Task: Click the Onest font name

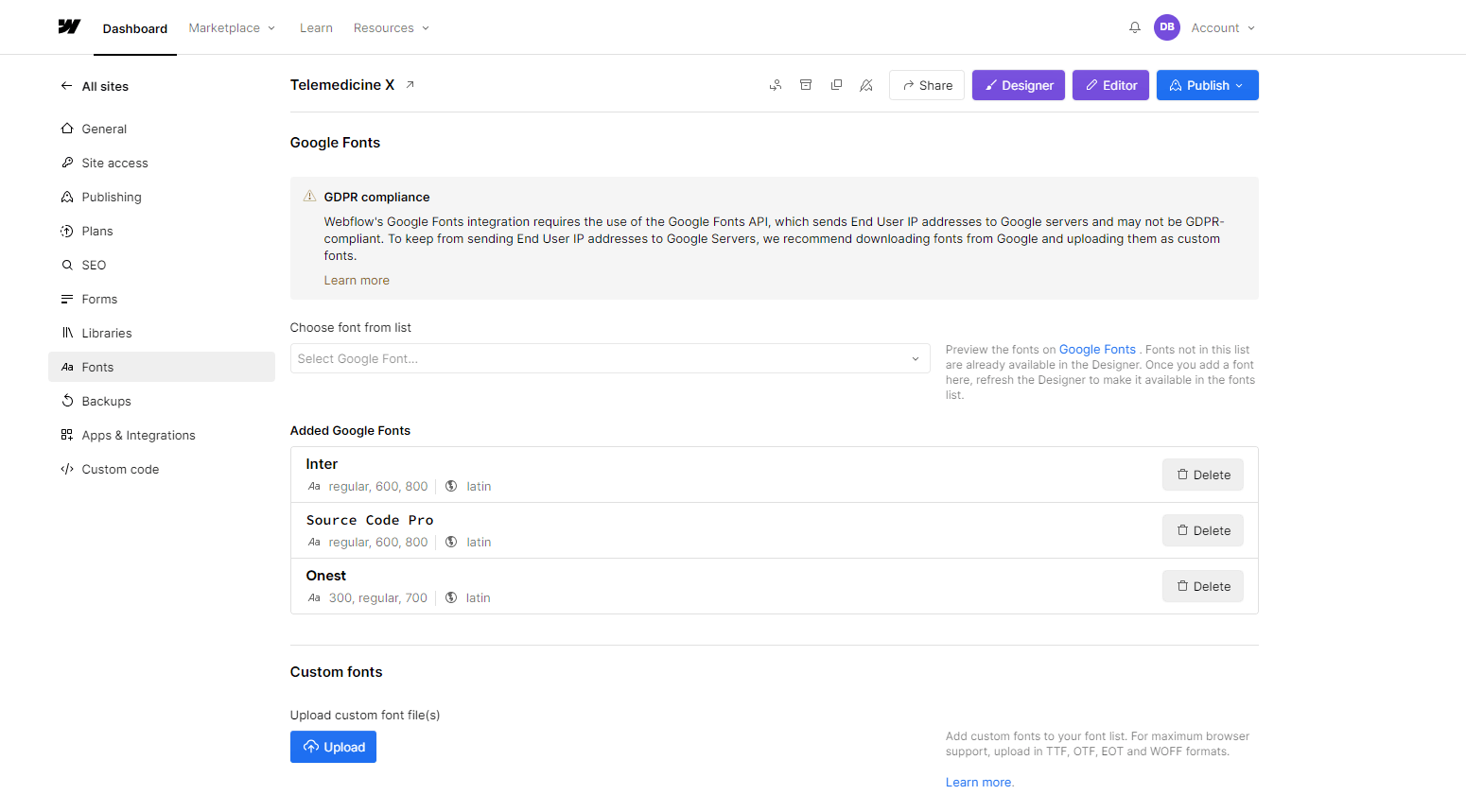Action: click(326, 576)
